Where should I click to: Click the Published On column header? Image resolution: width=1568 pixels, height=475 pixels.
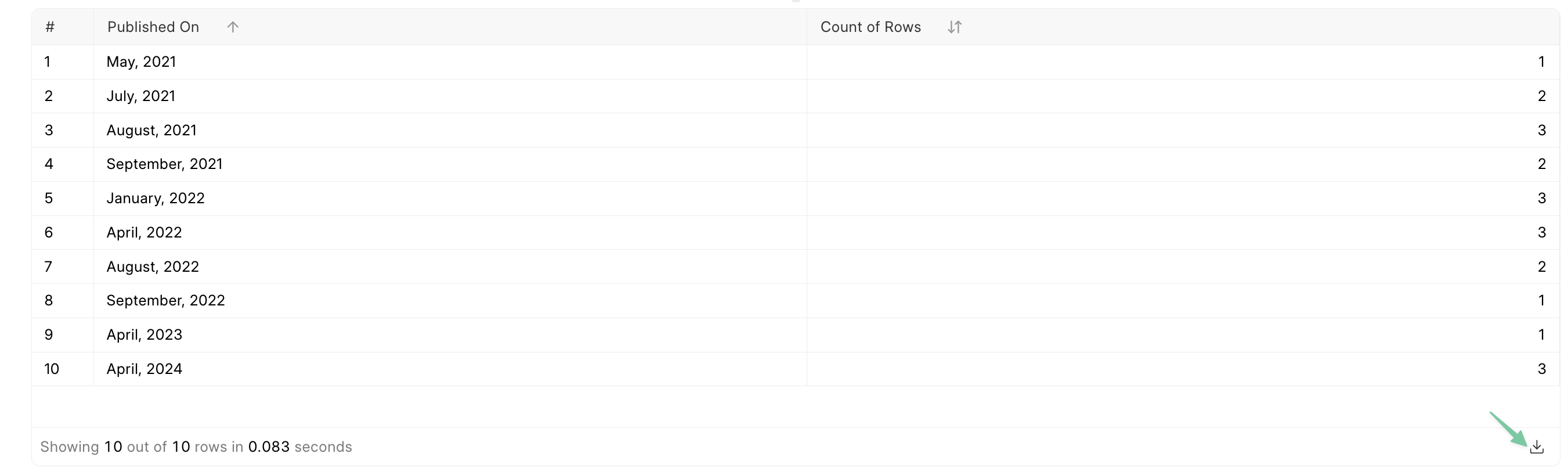tap(153, 27)
